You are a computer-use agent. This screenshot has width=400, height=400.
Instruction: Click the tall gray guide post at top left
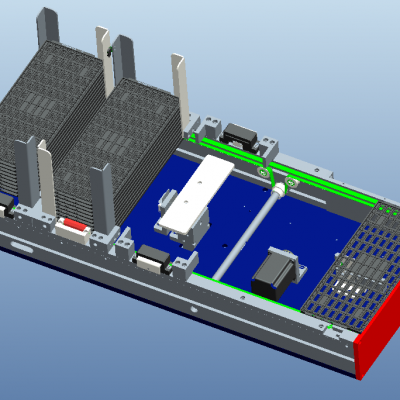(x=48, y=27)
